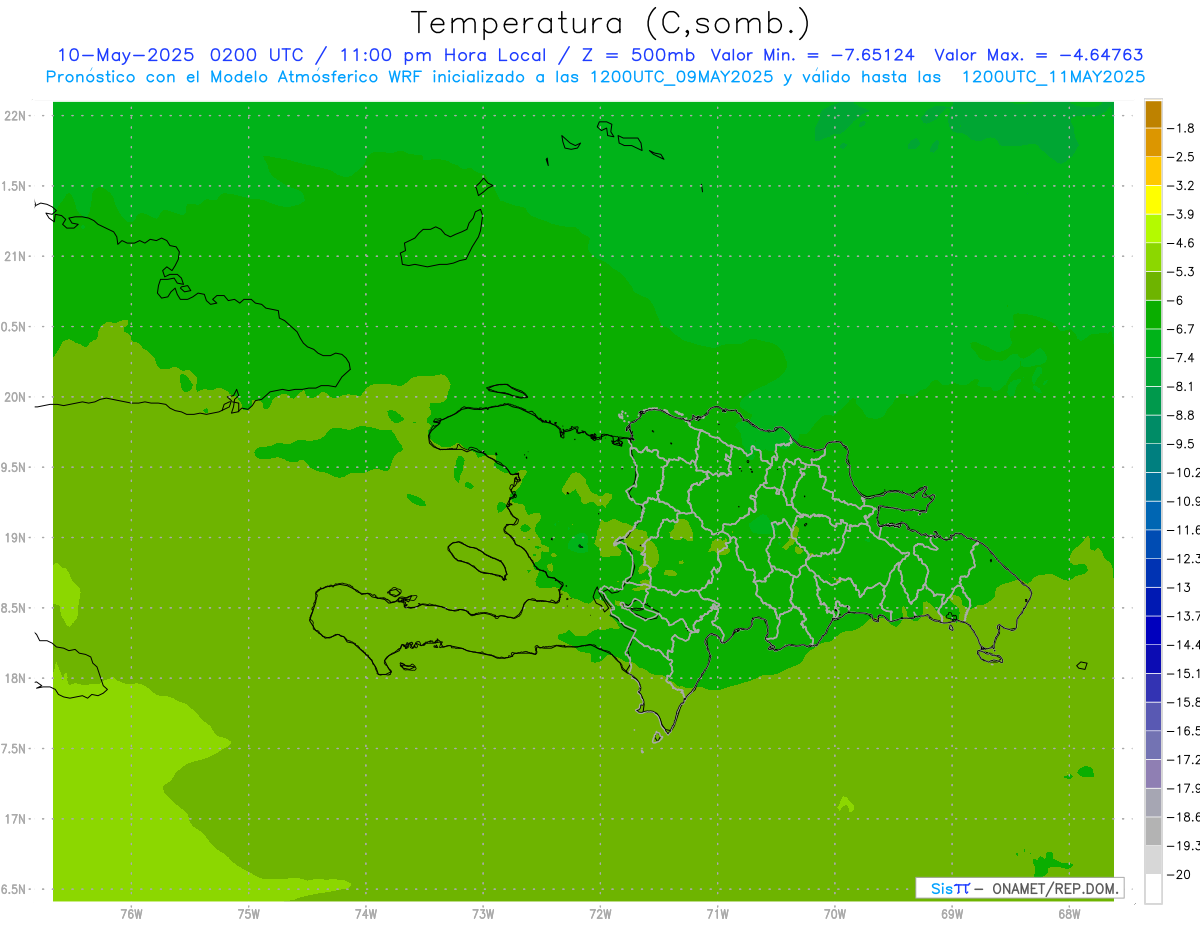Pick the light green swatch between -4.6 and -5.3

[x=1153, y=257]
